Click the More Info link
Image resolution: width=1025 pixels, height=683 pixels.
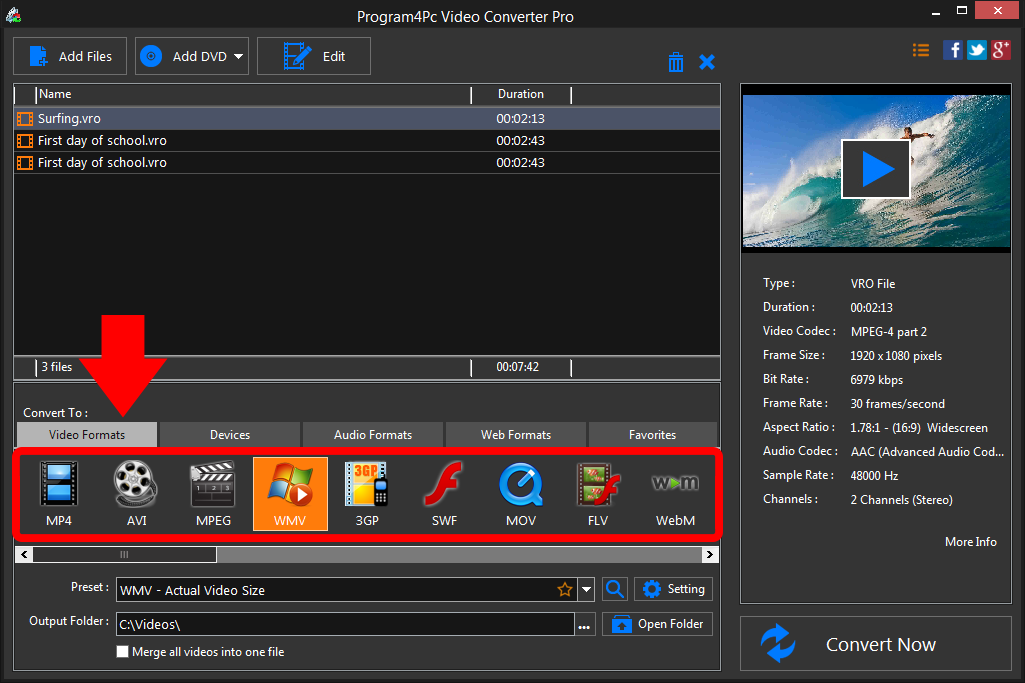970,542
